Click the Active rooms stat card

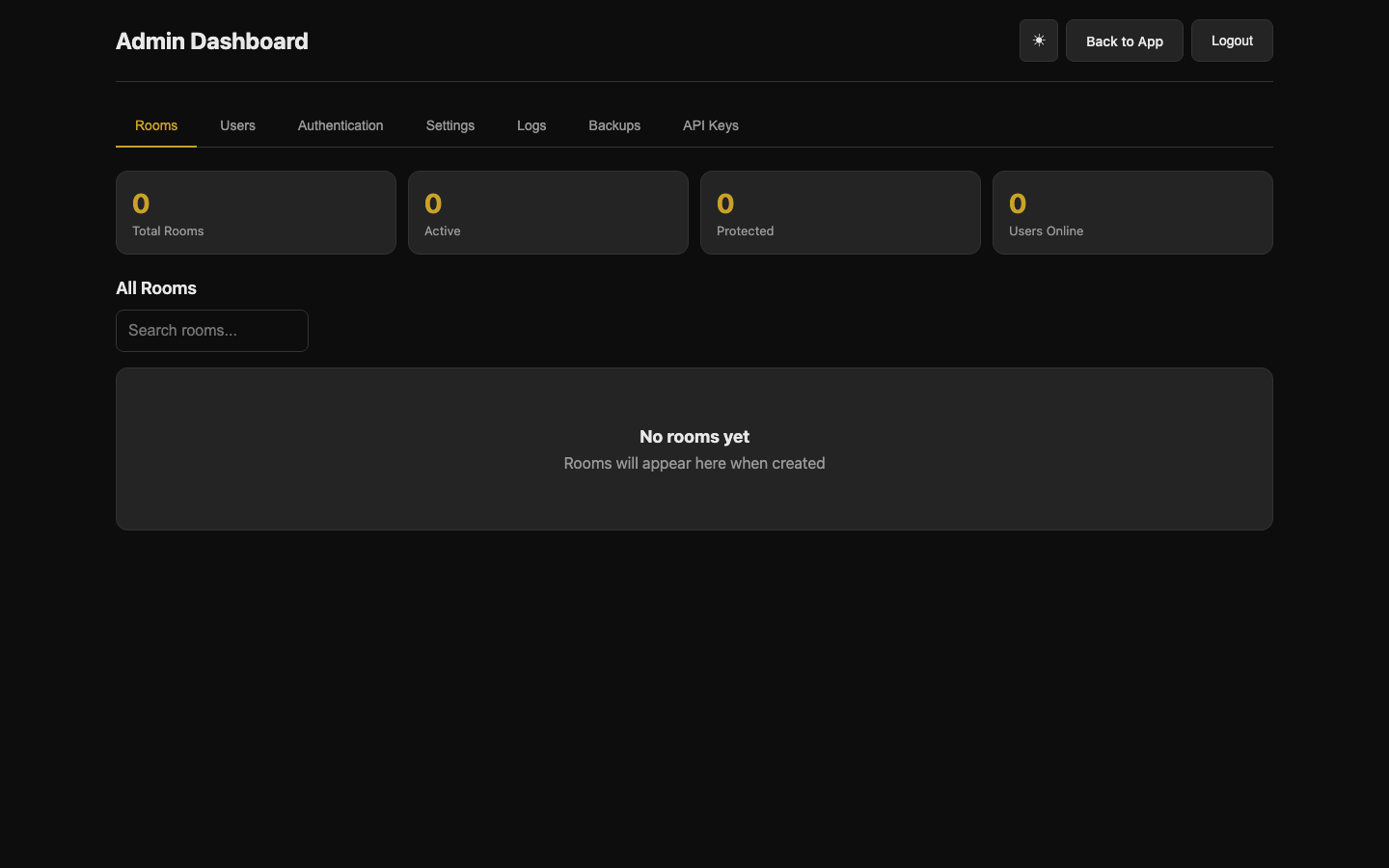click(548, 213)
